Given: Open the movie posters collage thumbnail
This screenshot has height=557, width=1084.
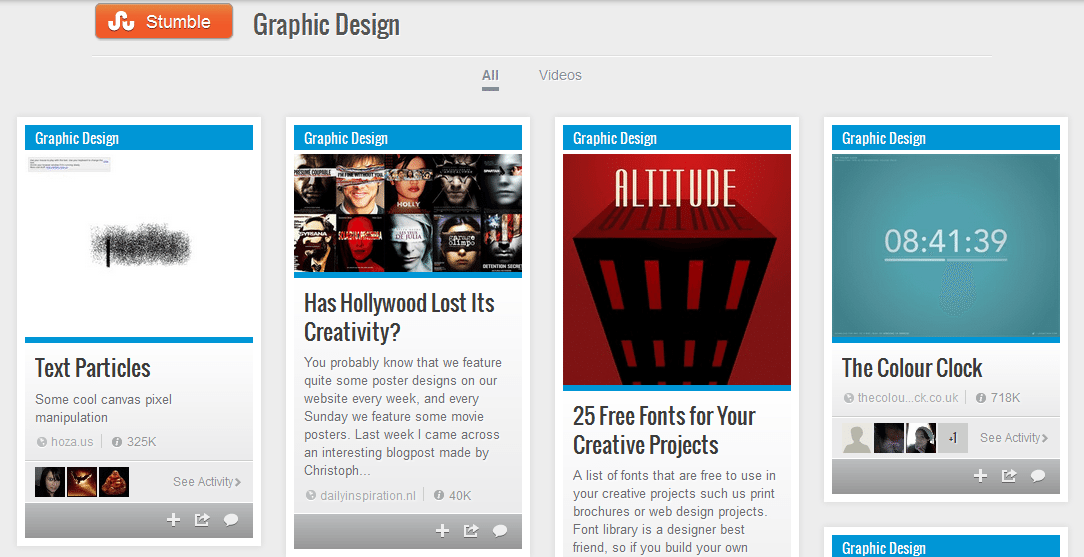Looking at the screenshot, I should pos(408,213).
